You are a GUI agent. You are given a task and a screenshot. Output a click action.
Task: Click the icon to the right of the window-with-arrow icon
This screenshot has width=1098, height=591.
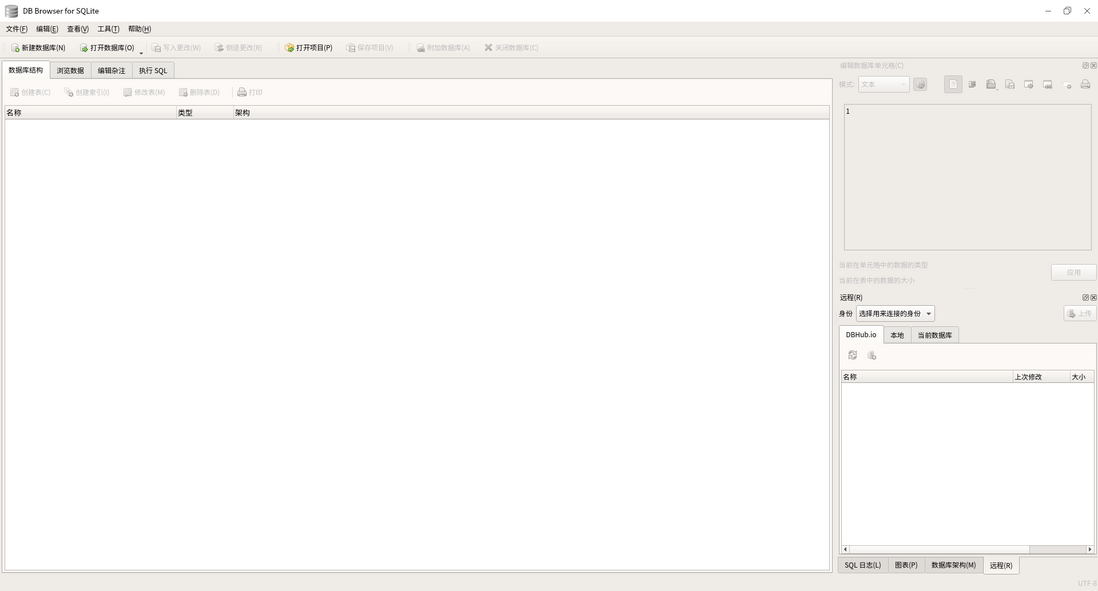tap(1048, 85)
